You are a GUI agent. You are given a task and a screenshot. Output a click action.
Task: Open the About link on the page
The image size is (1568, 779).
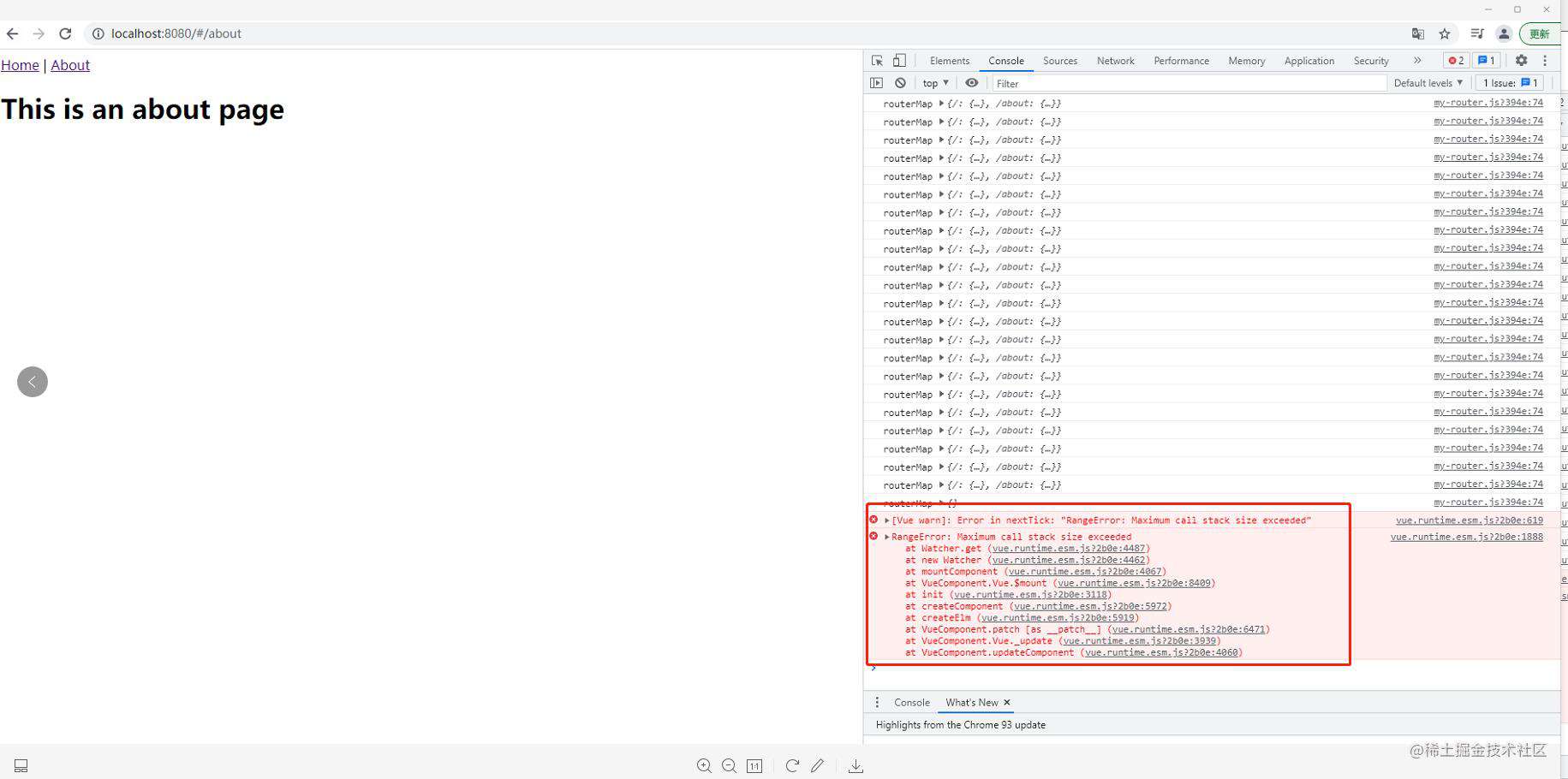(x=70, y=65)
